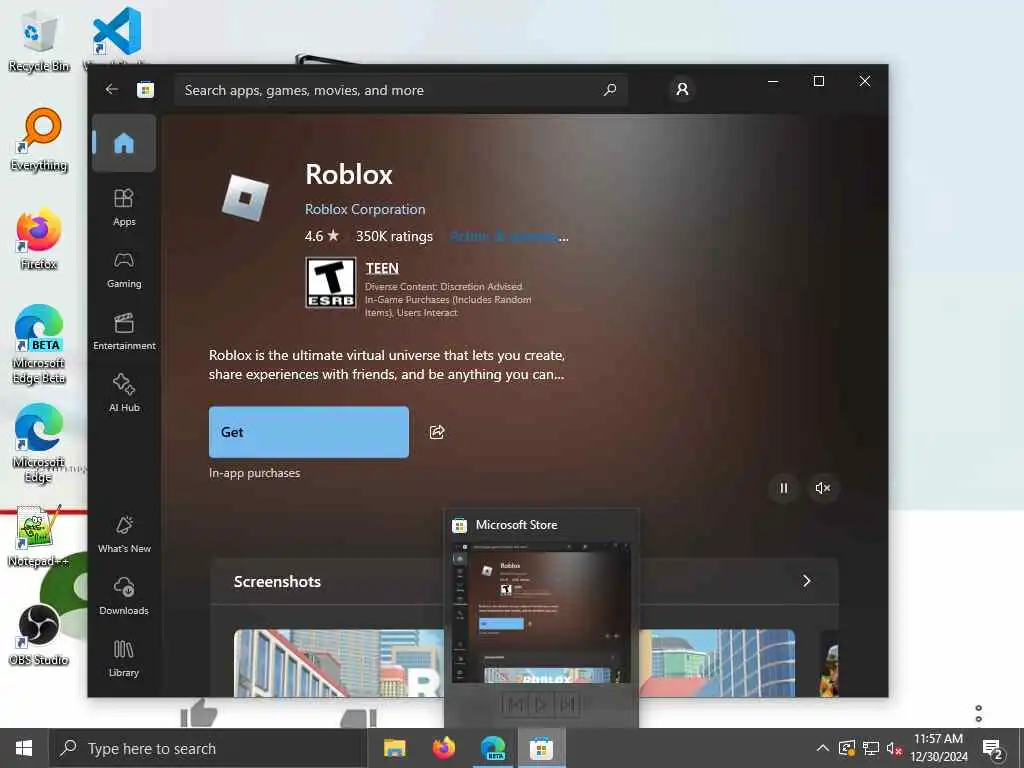Click the In-app purchases label
1024x768 pixels.
pos(255,473)
